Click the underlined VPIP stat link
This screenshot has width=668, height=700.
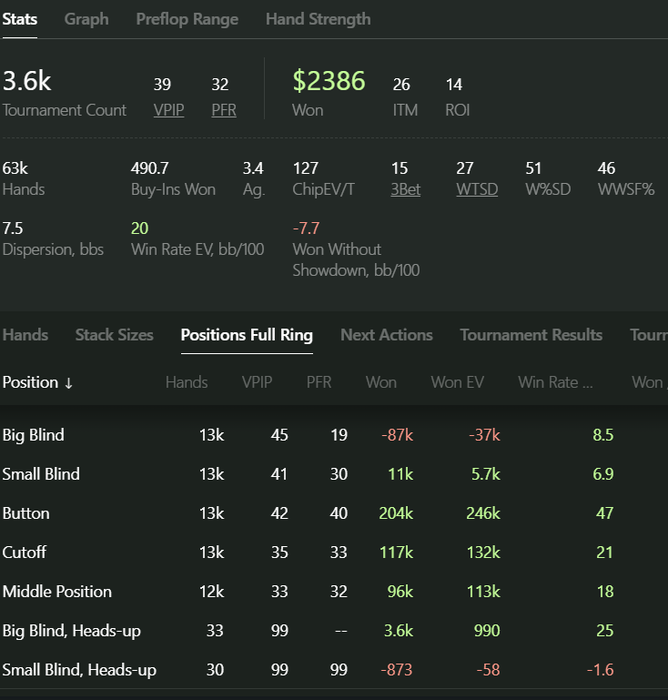pyautogui.click(x=169, y=110)
